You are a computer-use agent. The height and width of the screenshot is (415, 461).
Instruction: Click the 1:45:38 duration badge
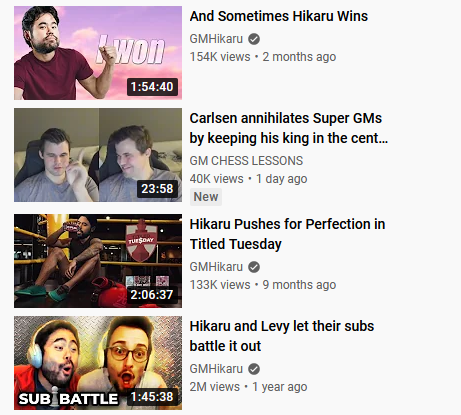coord(152,397)
